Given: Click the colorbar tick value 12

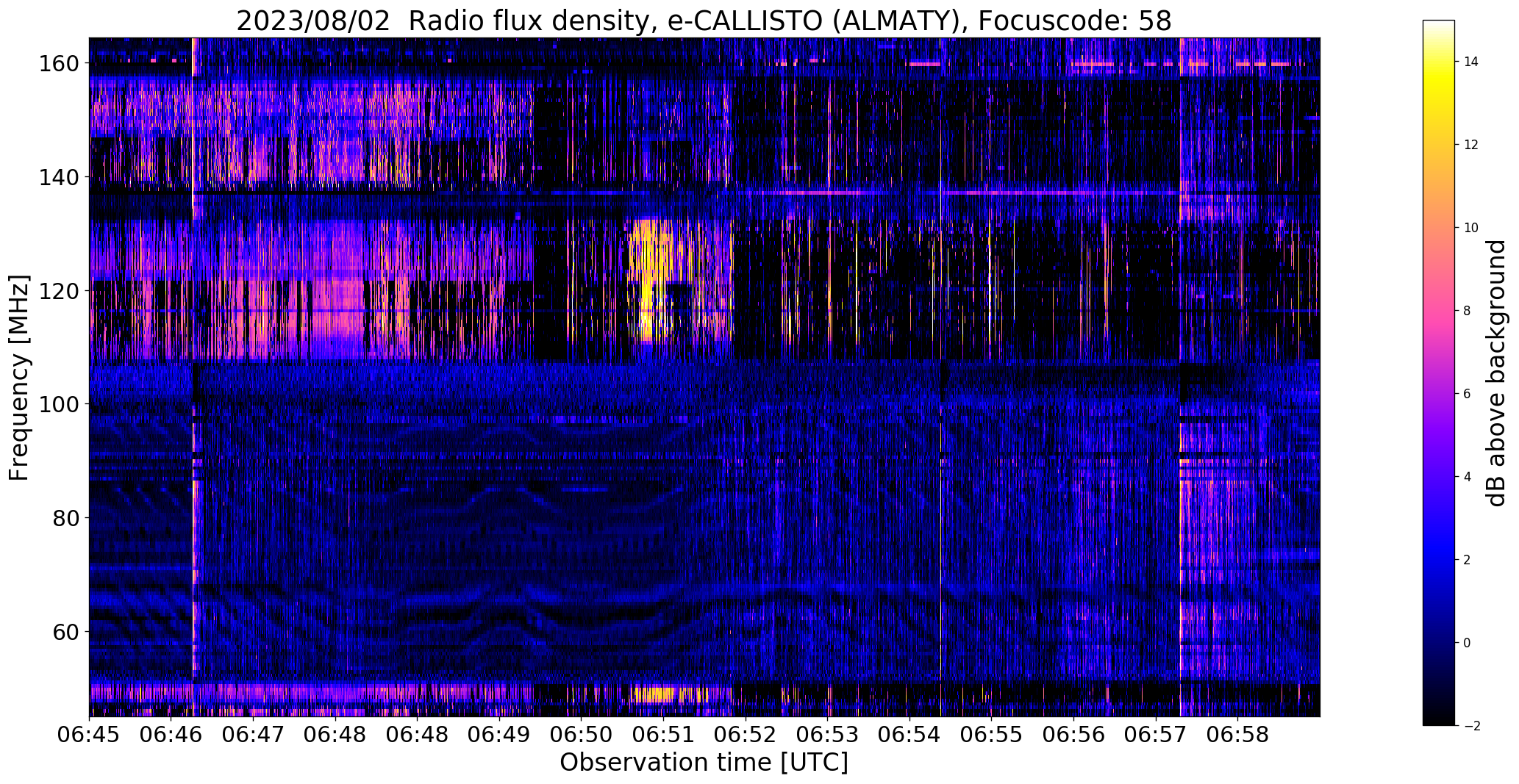Looking at the screenshot, I should [x=1470, y=145].
